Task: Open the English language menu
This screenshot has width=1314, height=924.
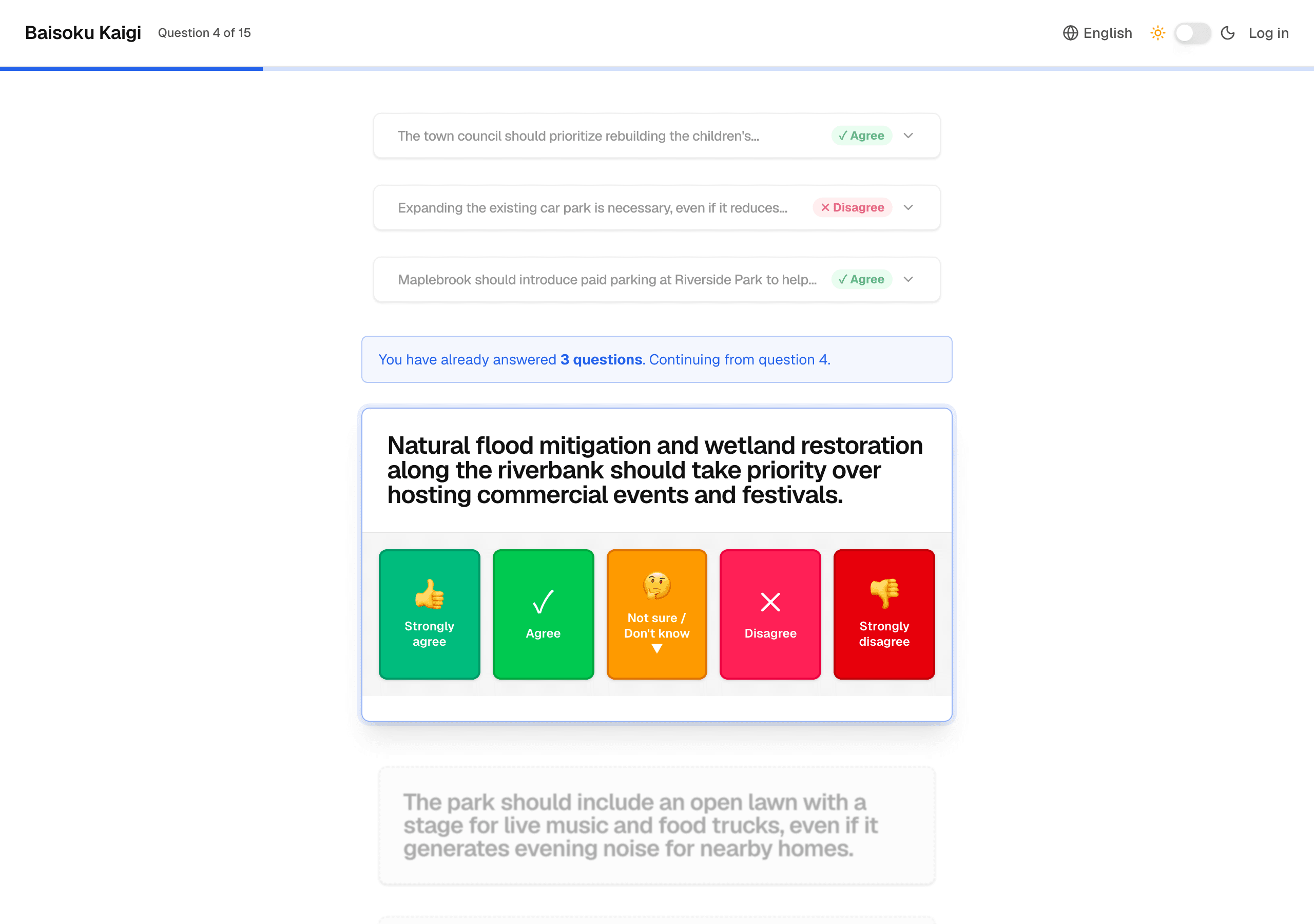Action: click(1097, 33)
